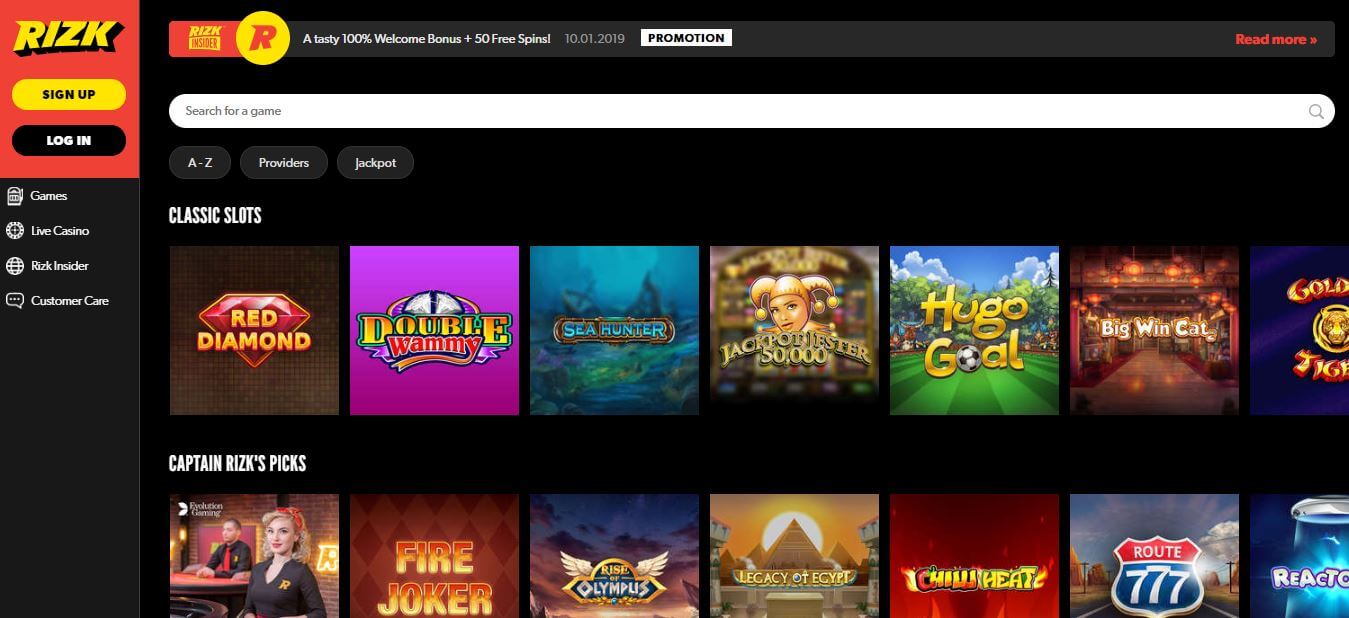Screen dimensions: 1349x618
Task: Click the PROMOTION tag label
Action: tap(686, 38)
